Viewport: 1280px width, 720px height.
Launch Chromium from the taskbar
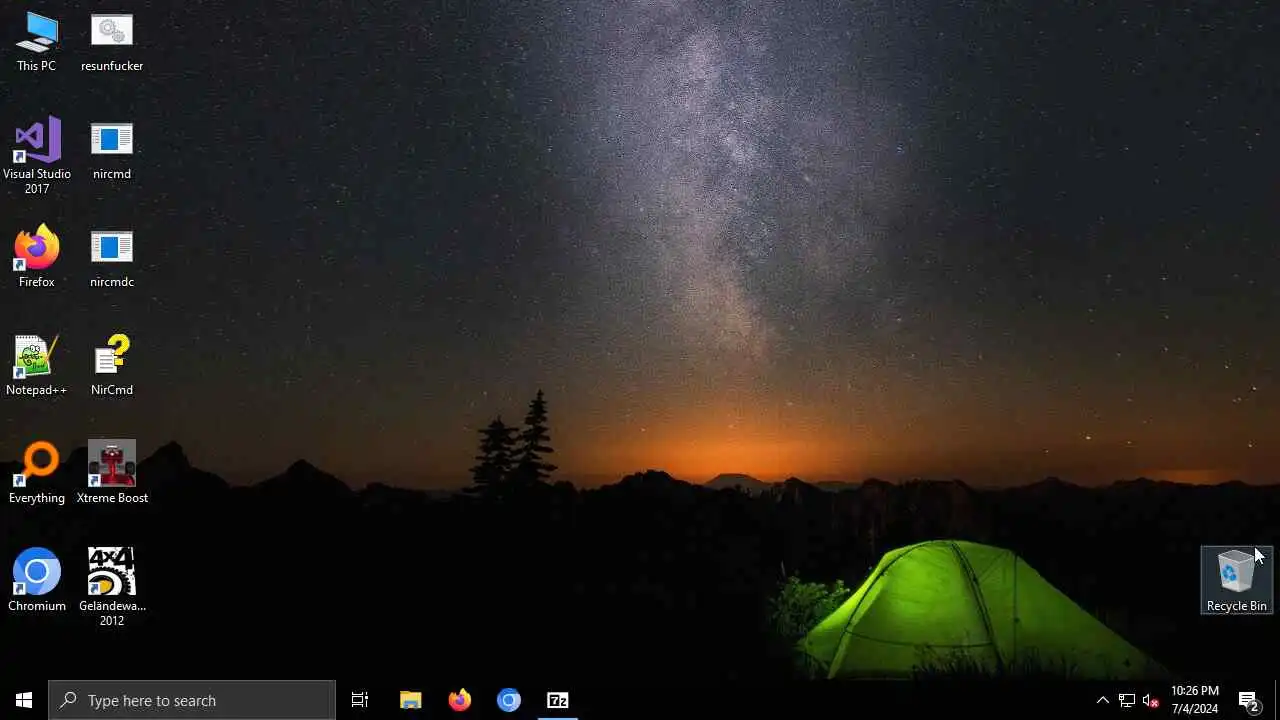click(509, 700)
